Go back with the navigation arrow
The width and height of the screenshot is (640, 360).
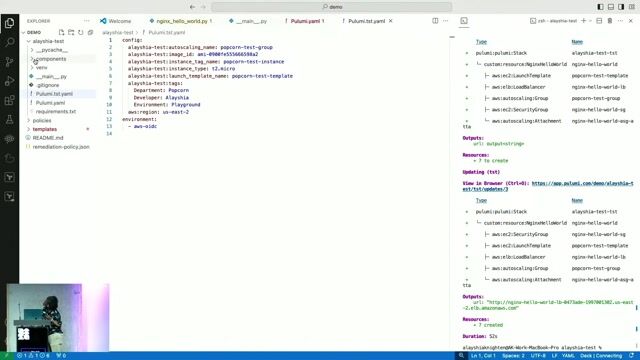192,7
